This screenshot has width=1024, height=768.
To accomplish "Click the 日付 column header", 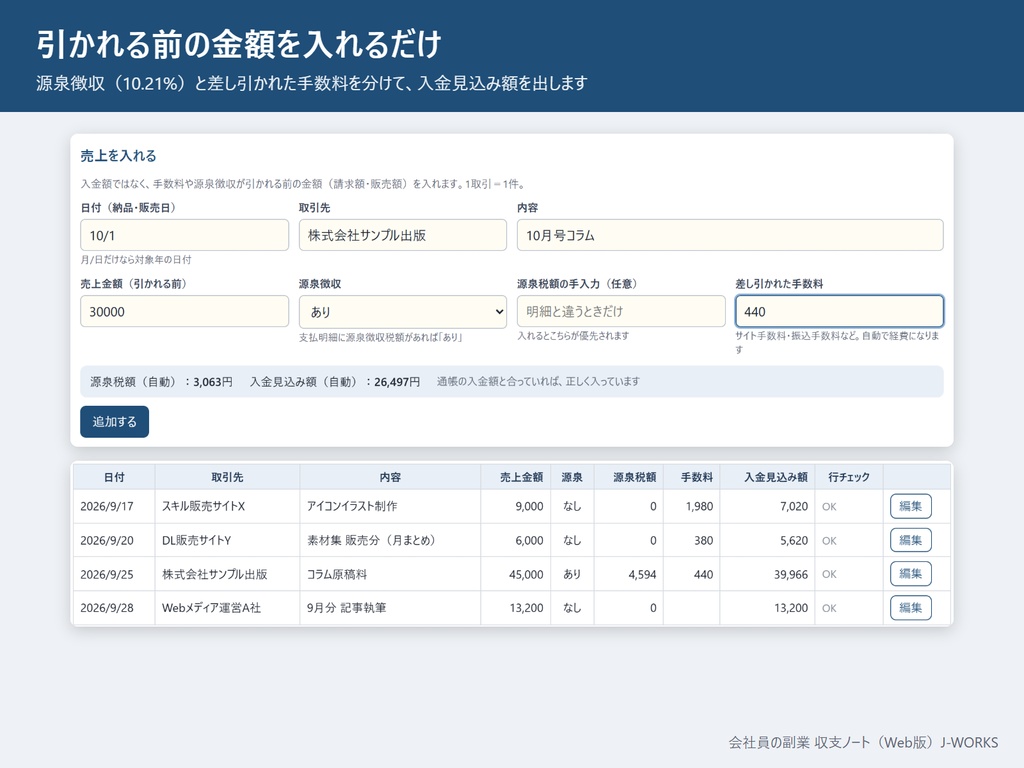I will coord(114,477).
